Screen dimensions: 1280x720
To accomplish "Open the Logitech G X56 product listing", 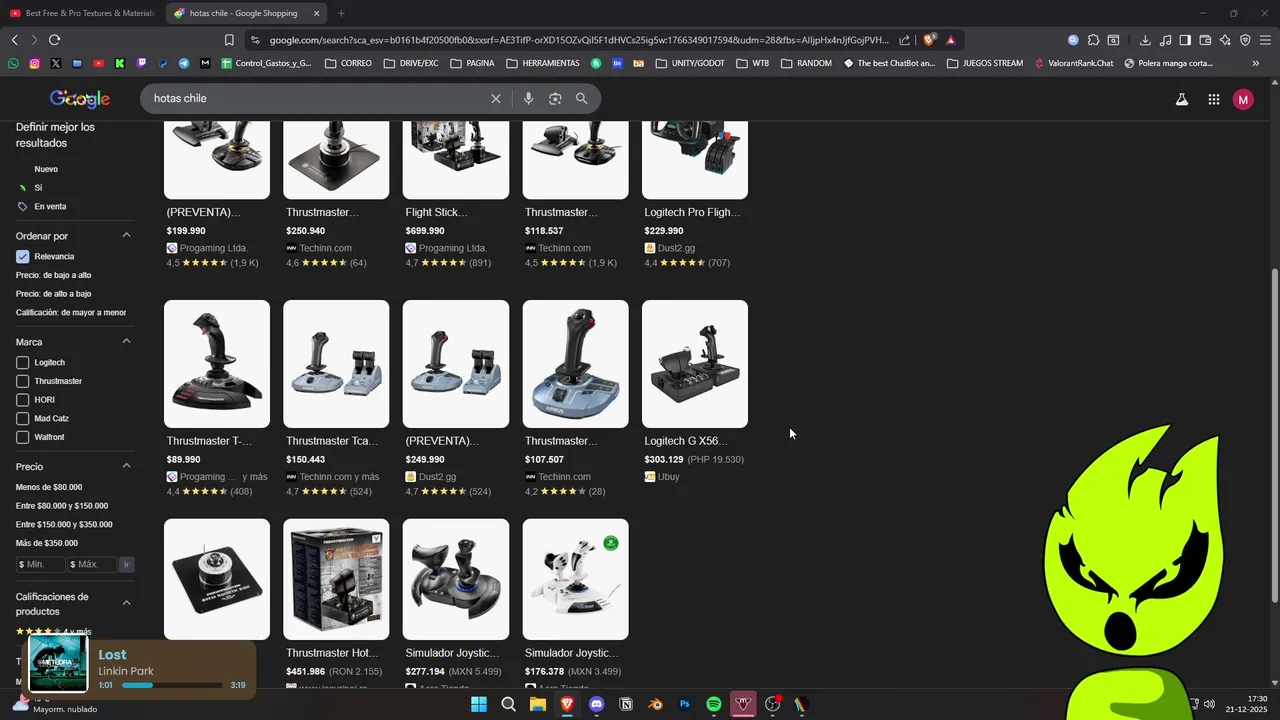I will [695, 392].
